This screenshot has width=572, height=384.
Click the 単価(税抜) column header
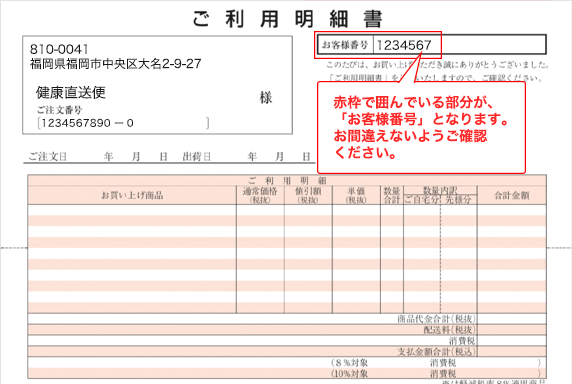[356, 195]
